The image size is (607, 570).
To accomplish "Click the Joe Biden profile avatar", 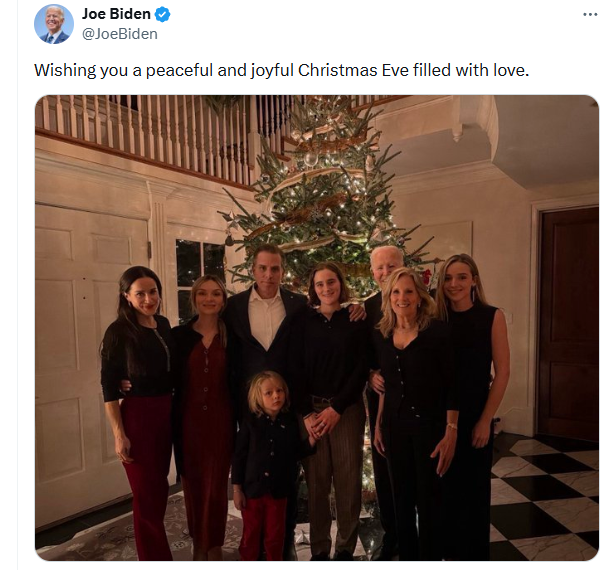I will [54, 24].
